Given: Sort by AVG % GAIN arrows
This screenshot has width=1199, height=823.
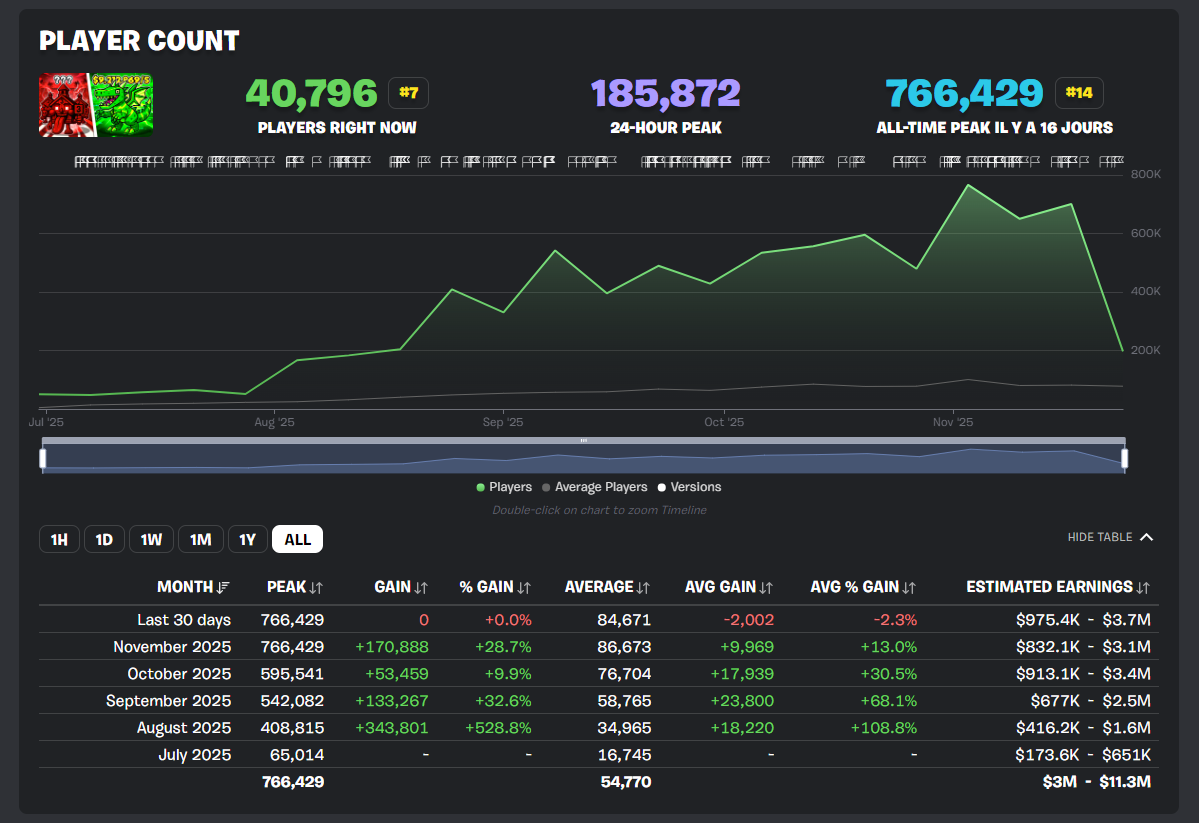Looking at the screenshot, I should click(909, 588).
